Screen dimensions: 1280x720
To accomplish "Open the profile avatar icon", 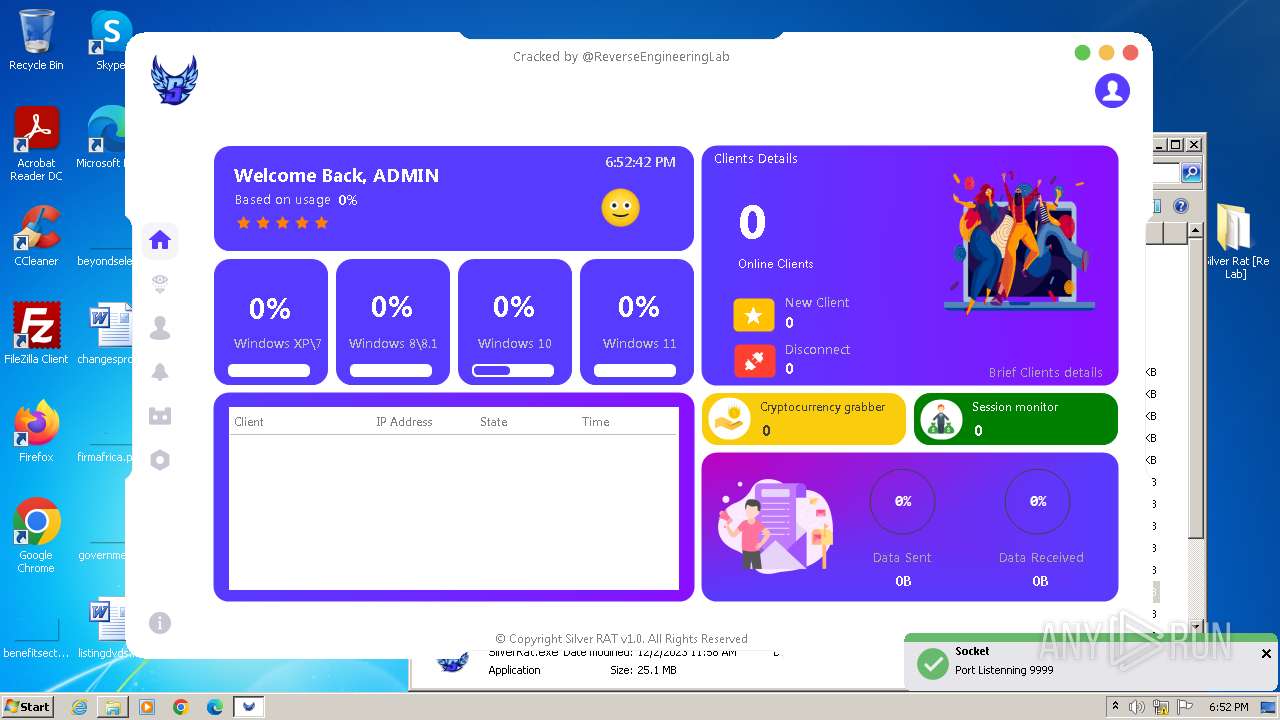I will (x=1112, y=90).
